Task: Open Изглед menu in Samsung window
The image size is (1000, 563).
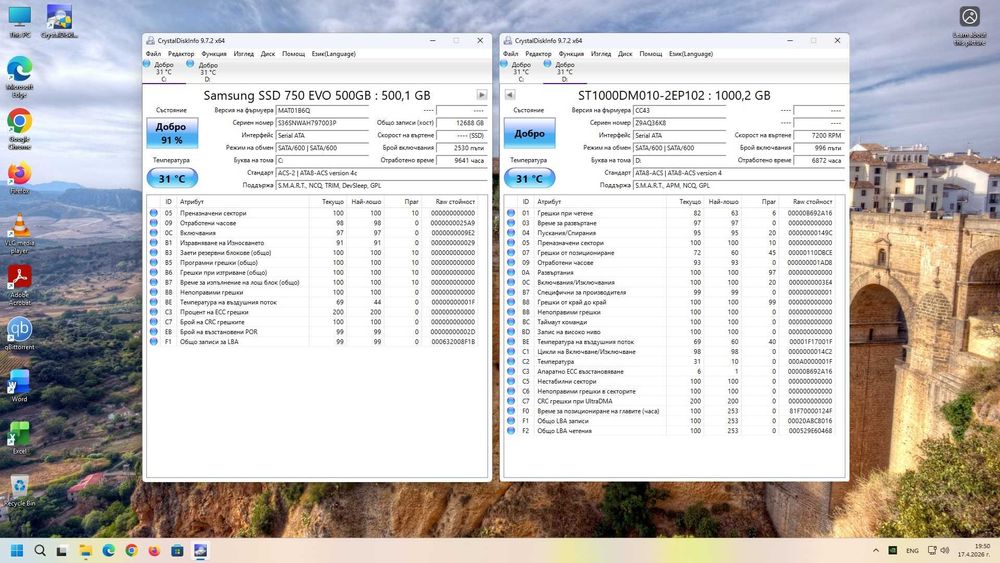Action: click(x=244, y=54)
